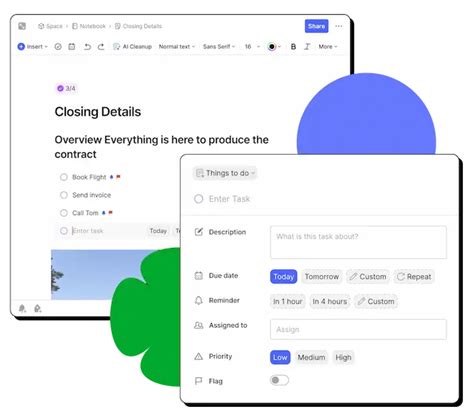Click the inline Today chip in the note
474x418 pixels.
point(158,231)
